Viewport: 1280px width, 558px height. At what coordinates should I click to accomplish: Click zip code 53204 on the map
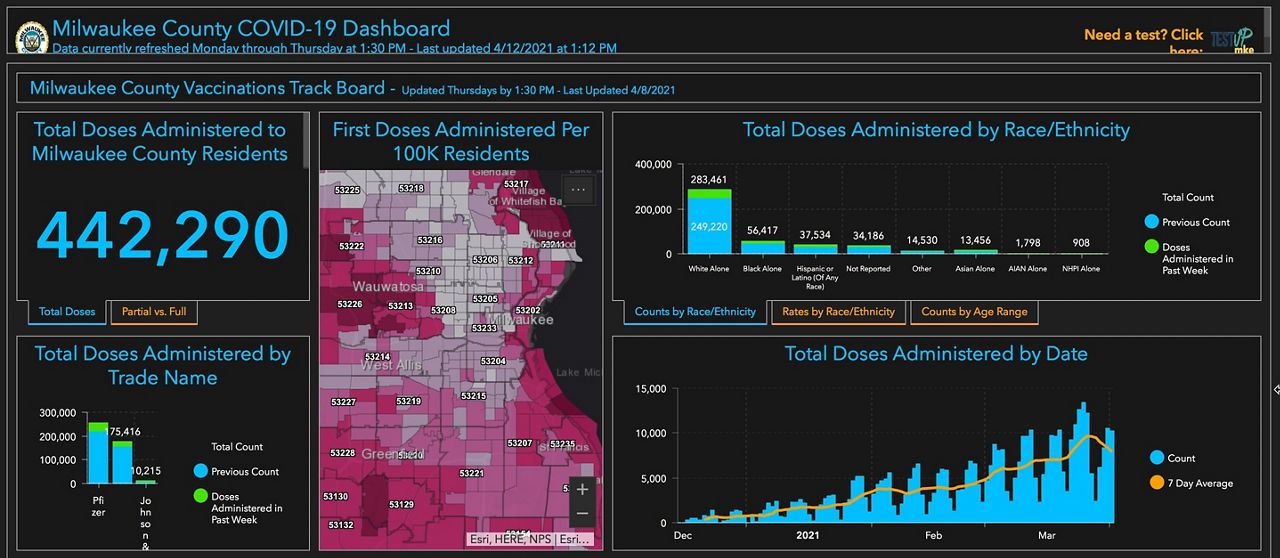point(493,361)
